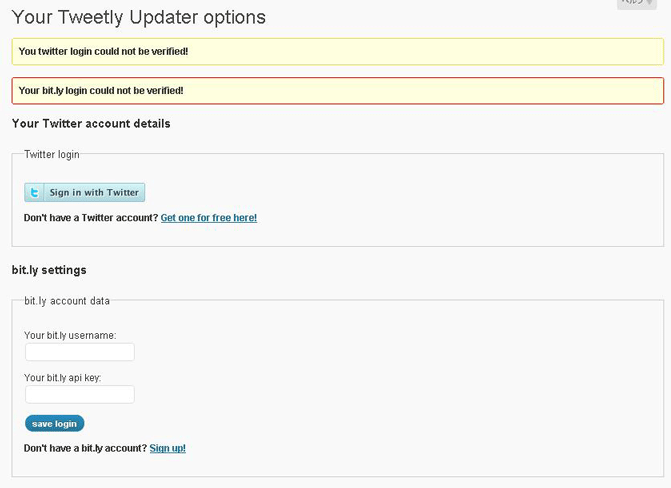
Task: Click the "Don't have a Twitter account?" text
Action: pyautogui.click(x=91, y=217)
